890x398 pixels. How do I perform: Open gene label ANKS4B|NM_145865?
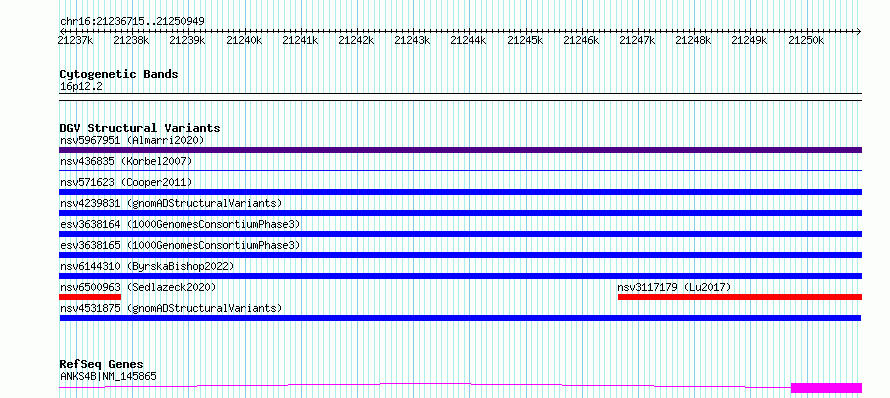click(x=108, y=376)
